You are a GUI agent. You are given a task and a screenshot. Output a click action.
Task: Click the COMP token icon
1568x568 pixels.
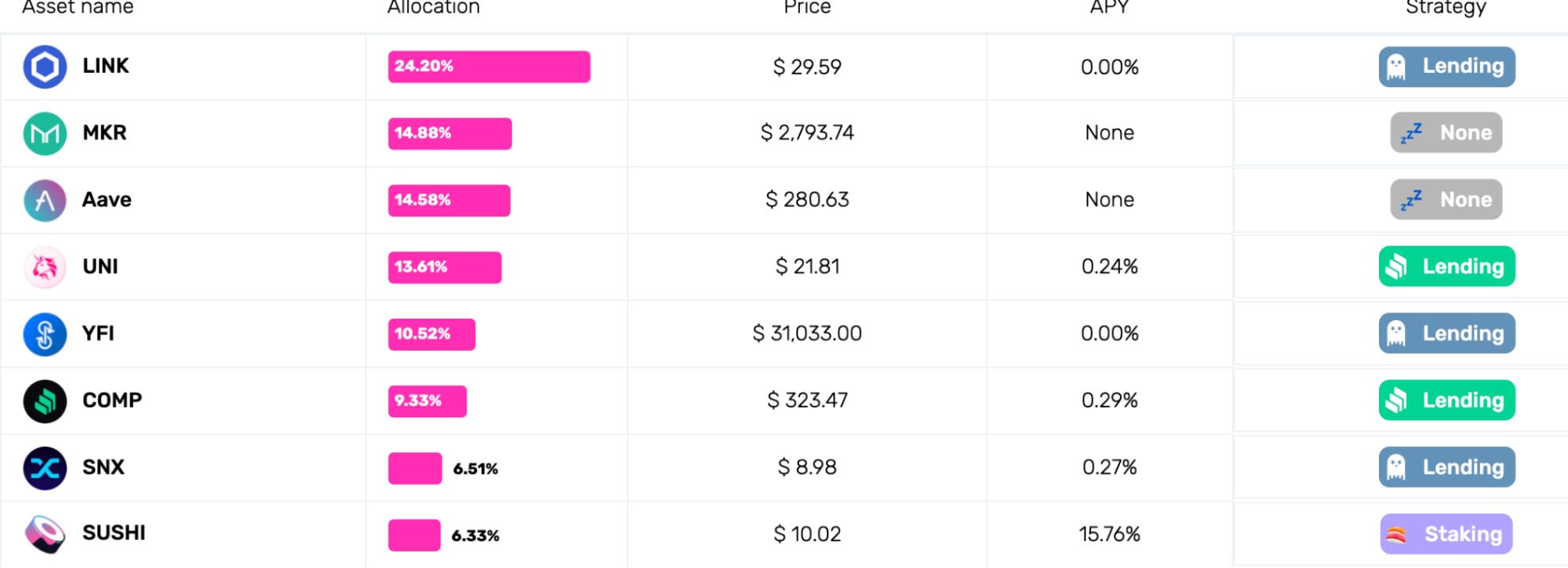(45, 401)
